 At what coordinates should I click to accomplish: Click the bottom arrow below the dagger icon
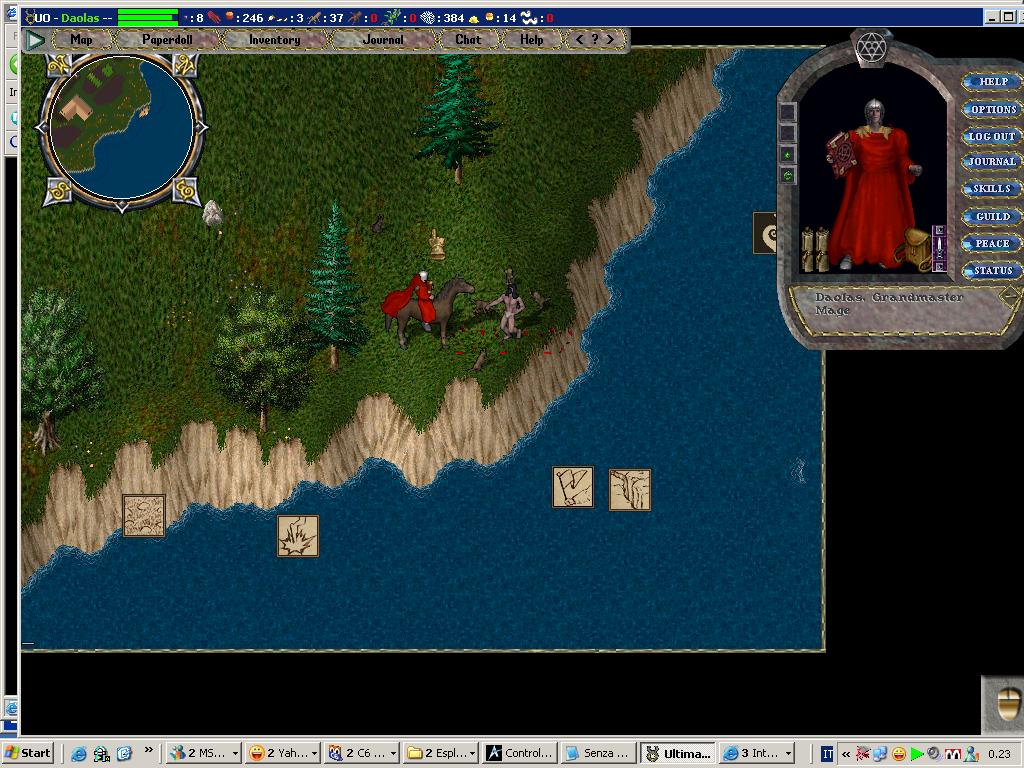pos(939,266)
